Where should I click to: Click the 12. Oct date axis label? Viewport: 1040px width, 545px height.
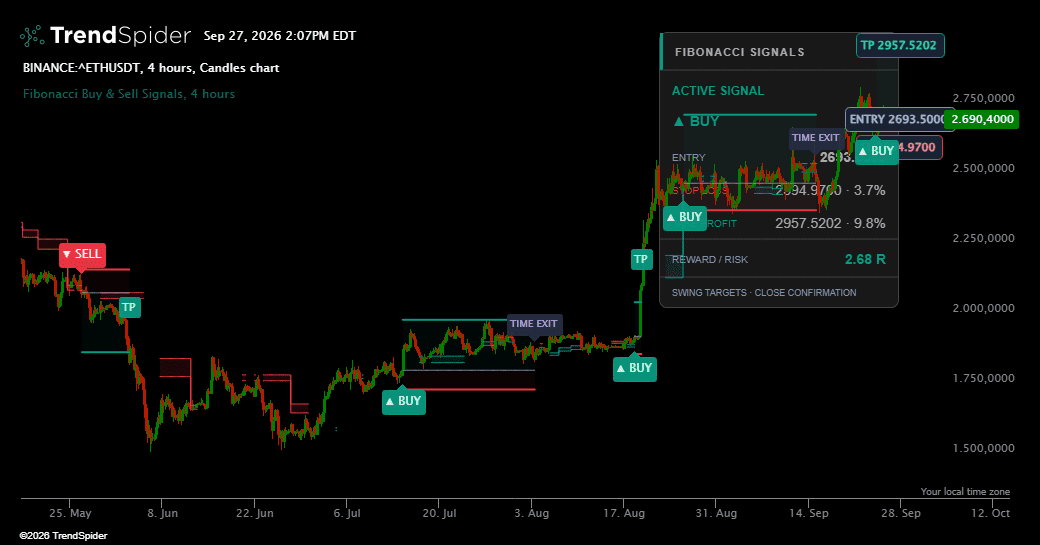click(990, 513)
